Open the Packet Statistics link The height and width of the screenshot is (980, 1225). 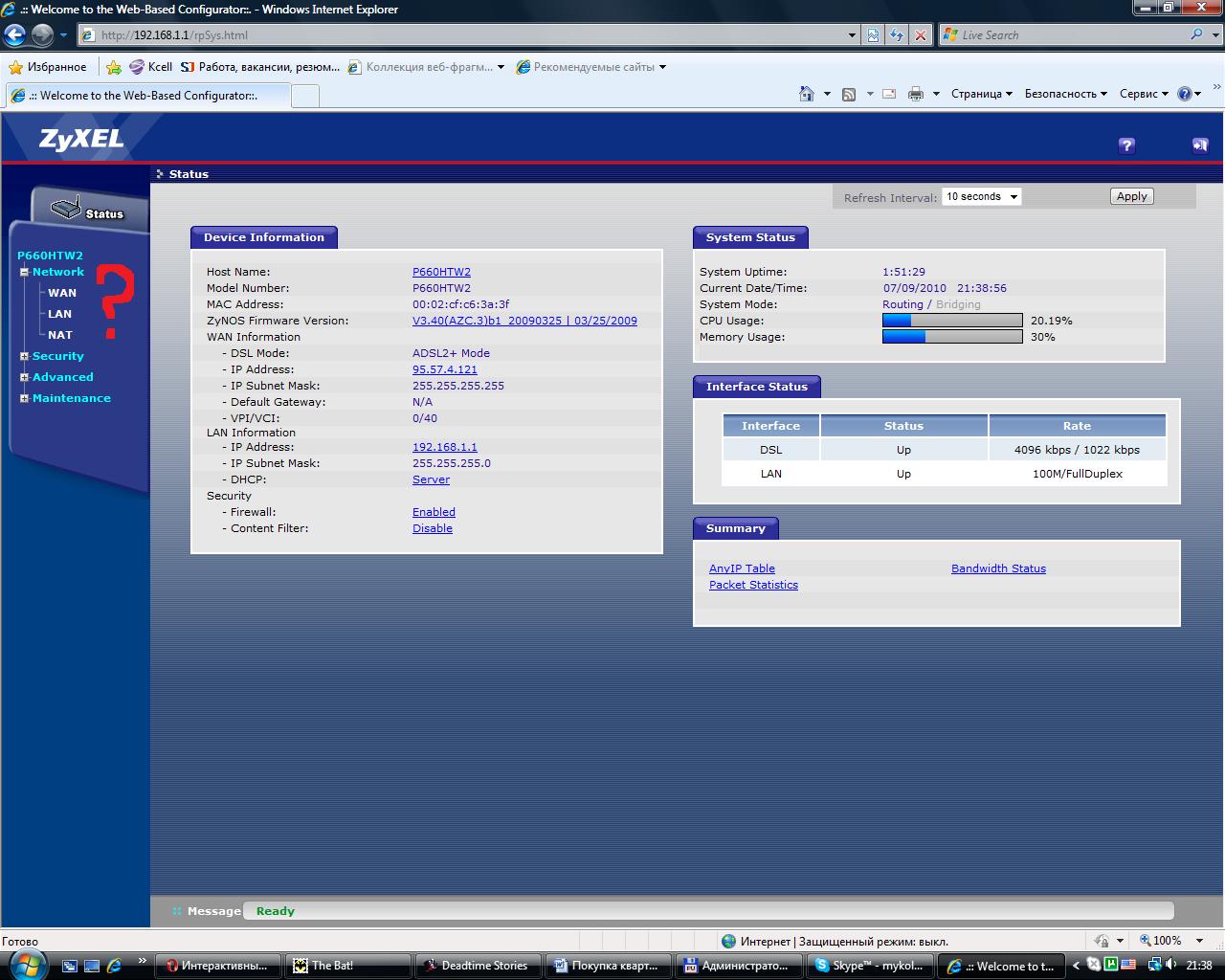tap(753, 585)
